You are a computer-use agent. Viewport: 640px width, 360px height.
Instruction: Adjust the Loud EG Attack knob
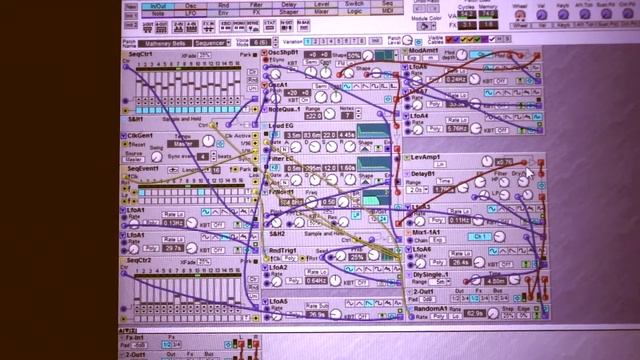296,147
